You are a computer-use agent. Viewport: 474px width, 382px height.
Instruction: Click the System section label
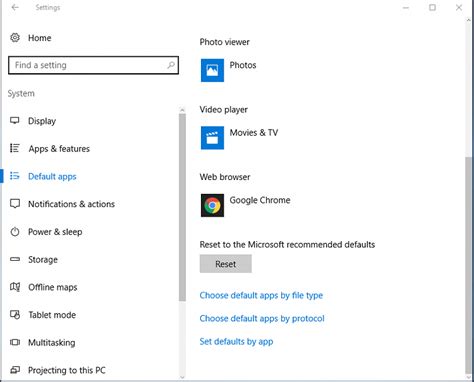click(x=21, y=93)
